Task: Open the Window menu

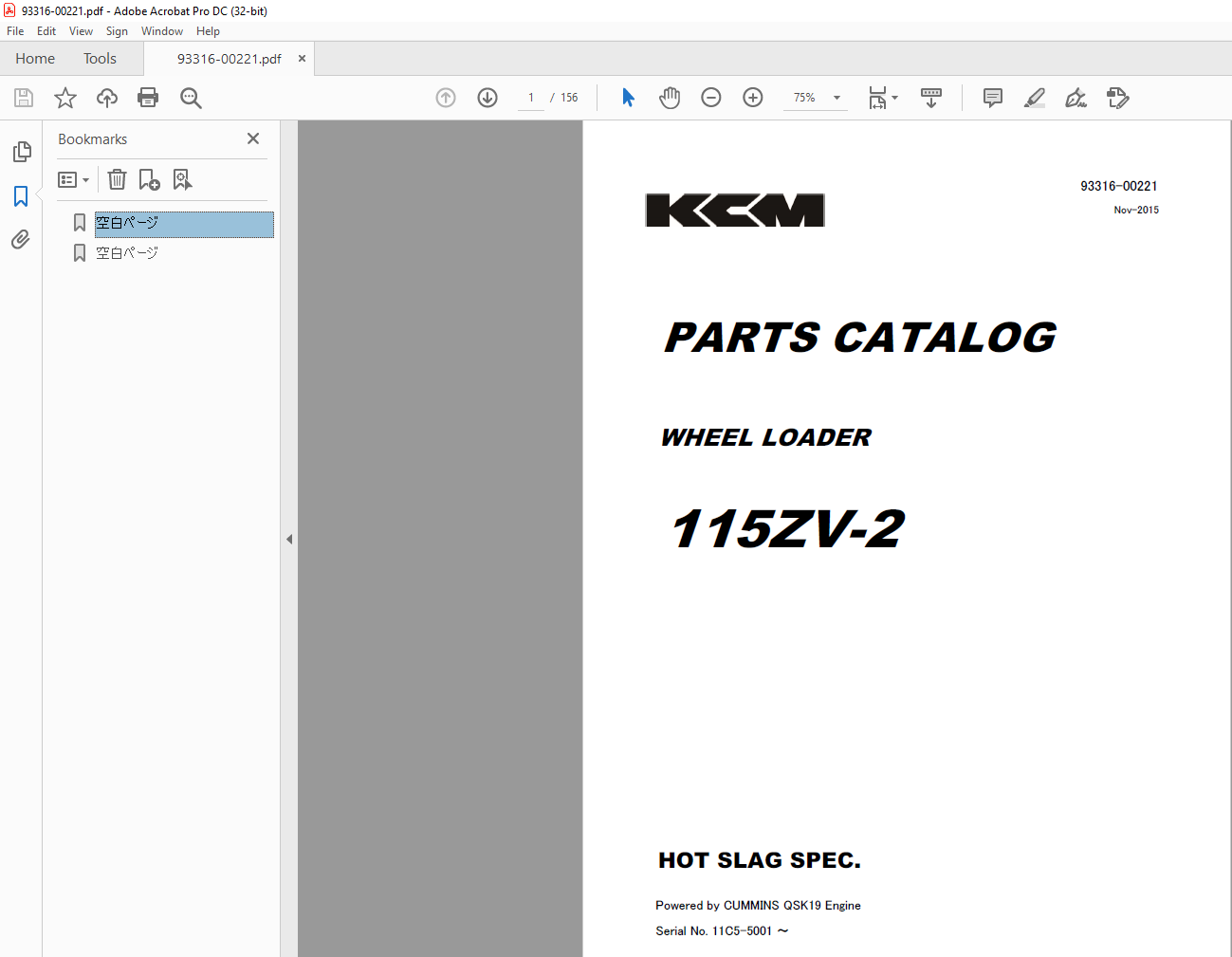Action: click(162, 31)
